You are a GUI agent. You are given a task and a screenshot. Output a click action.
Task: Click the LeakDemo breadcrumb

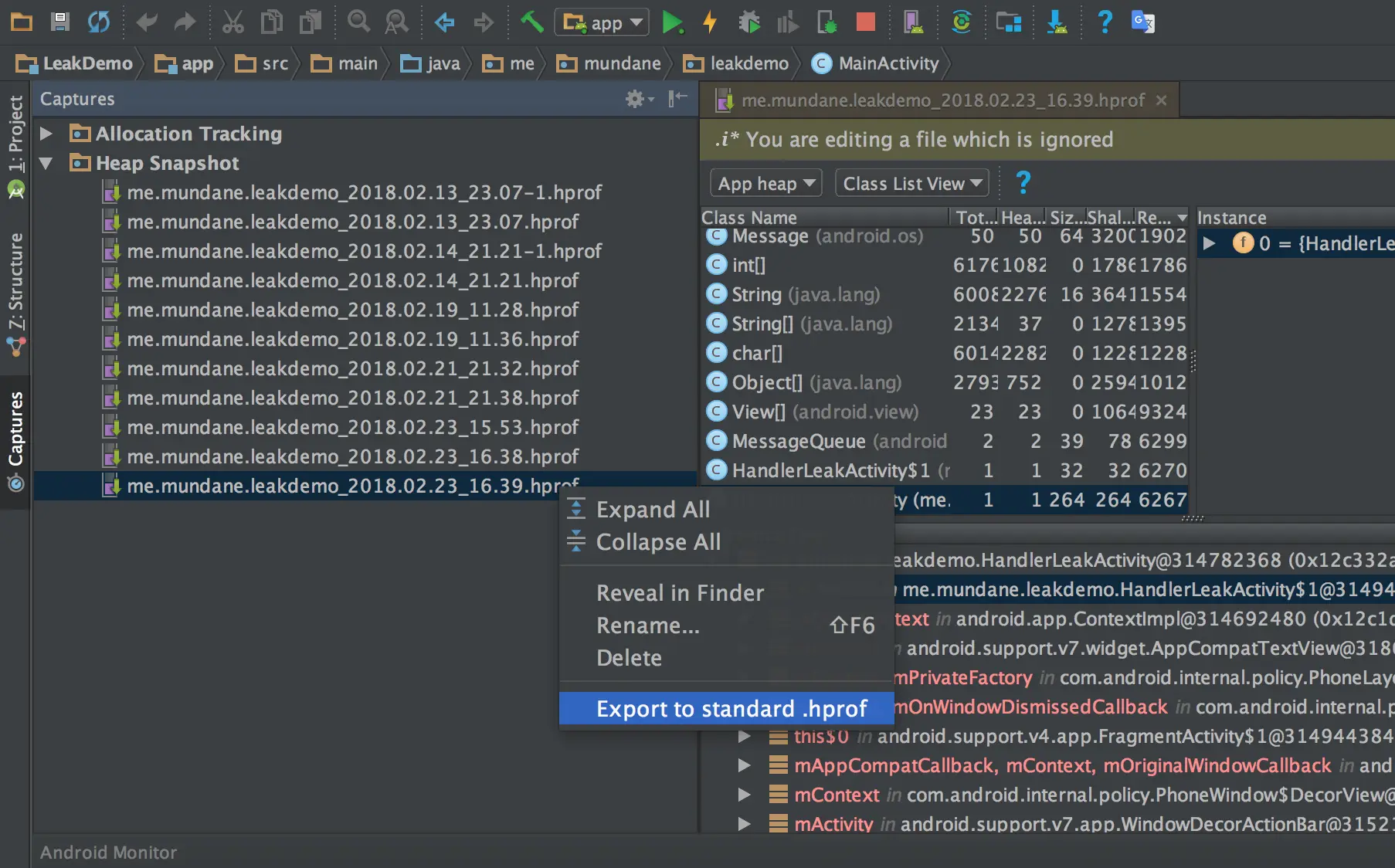tap(74, 63)
